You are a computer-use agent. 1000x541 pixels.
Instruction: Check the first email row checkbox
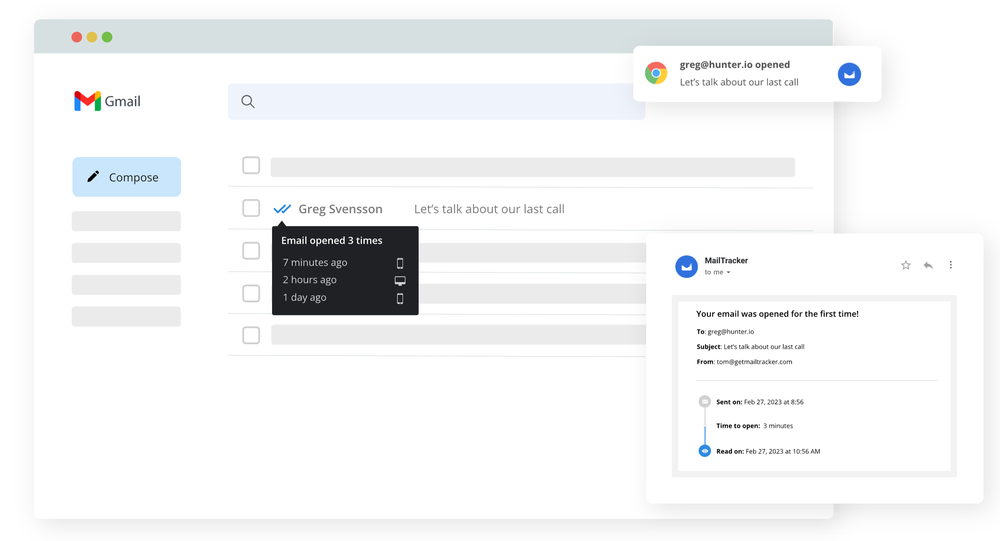coord(251,165)
